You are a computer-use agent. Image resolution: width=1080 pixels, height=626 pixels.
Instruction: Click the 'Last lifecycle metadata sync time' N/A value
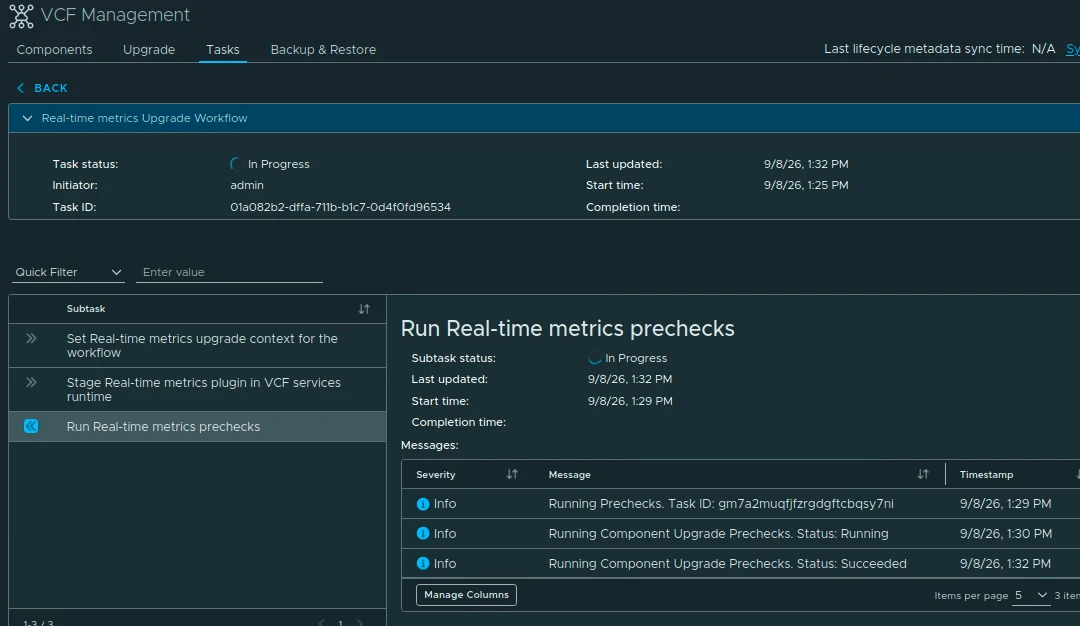1043,49
